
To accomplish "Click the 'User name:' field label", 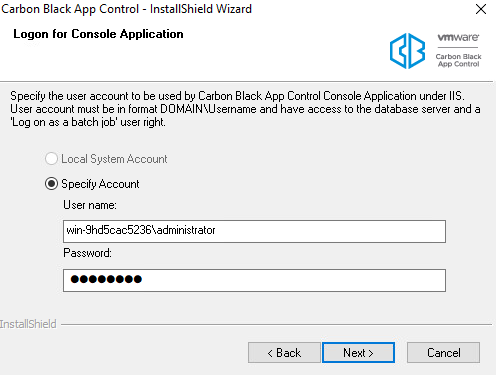I will 90,205.
